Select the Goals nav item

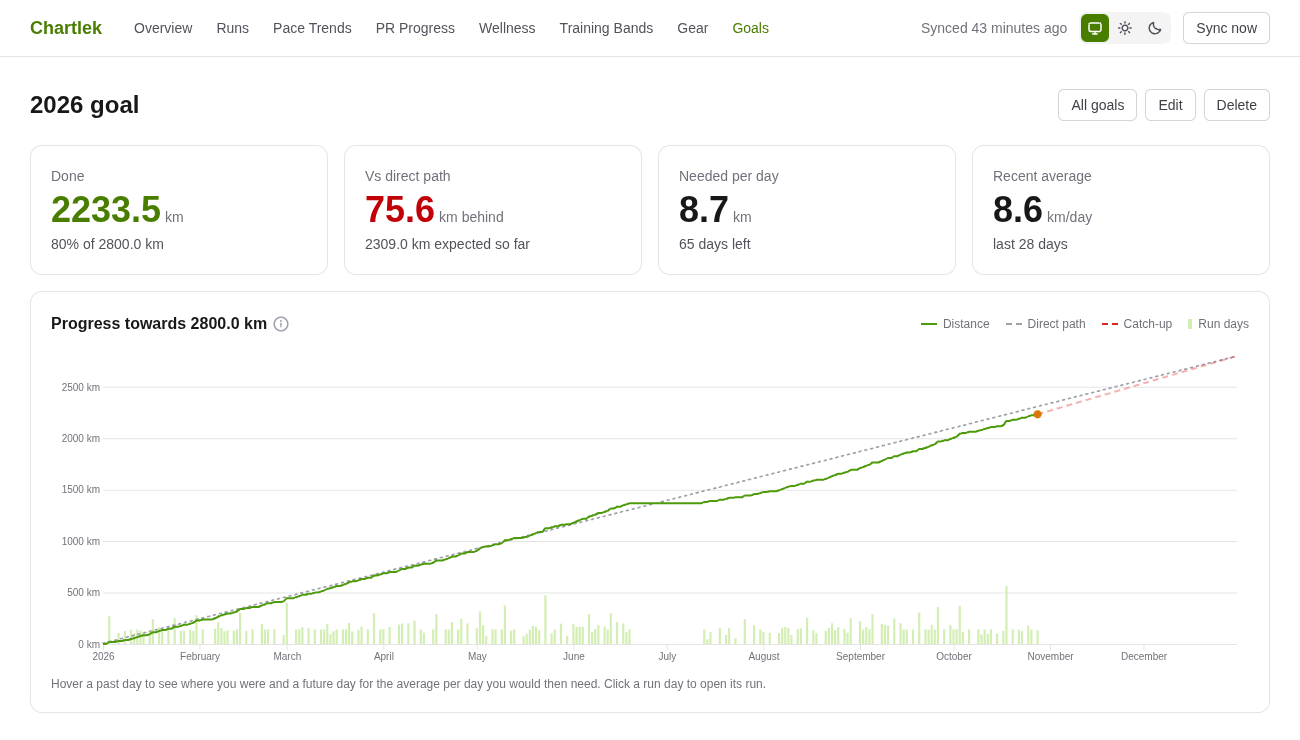pos(751,28)
